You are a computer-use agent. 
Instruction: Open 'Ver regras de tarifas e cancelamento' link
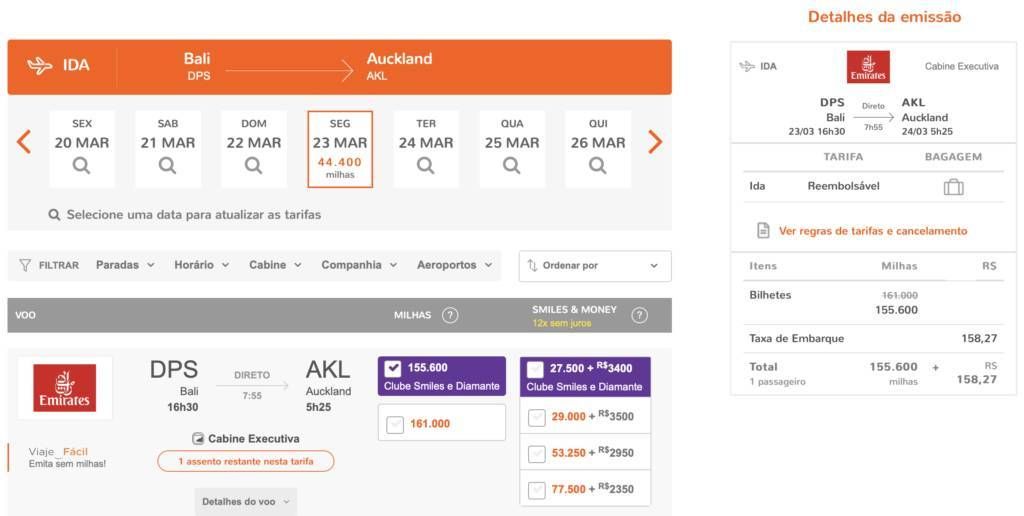point(872,231)
